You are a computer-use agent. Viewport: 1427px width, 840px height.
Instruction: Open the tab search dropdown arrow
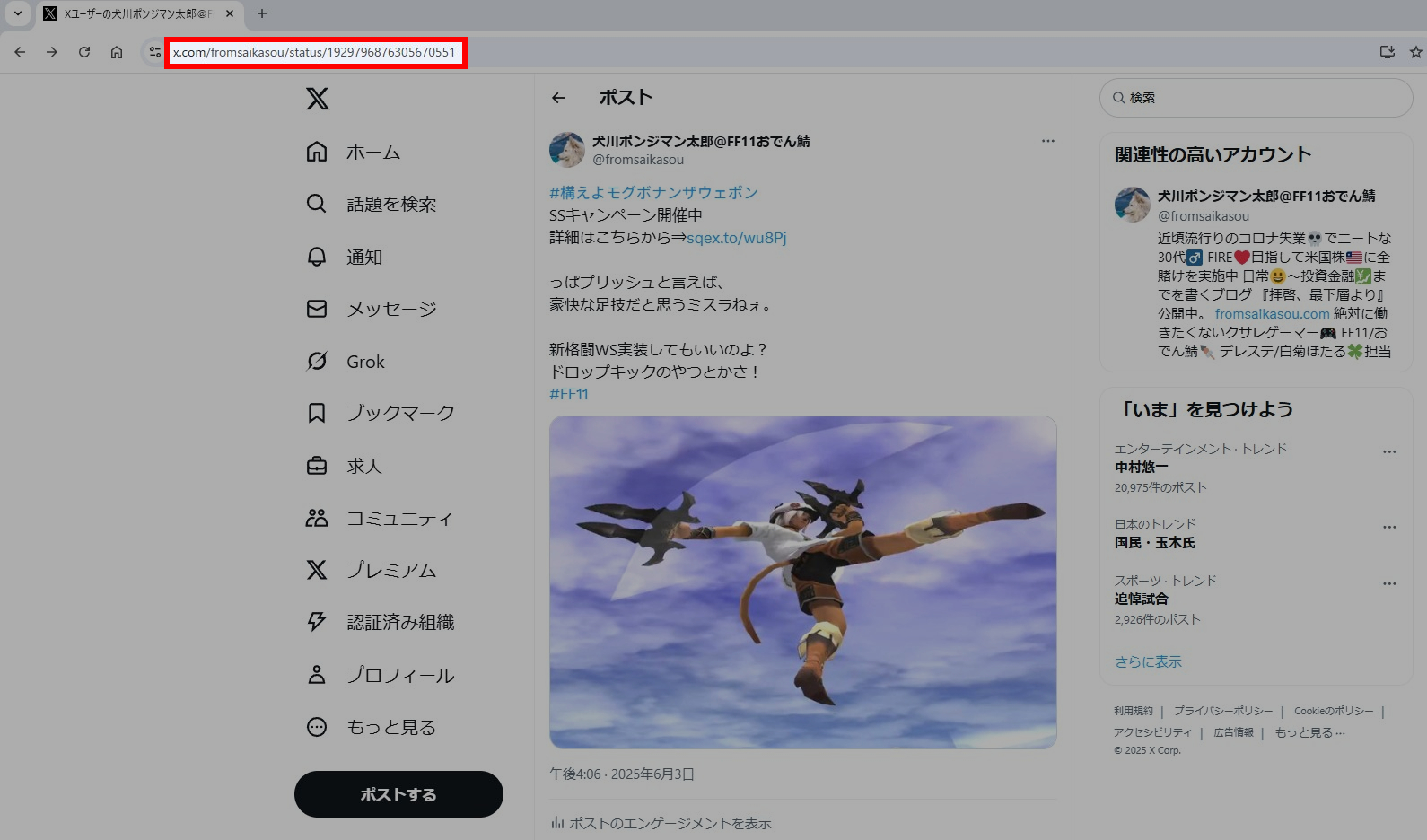[x=17, y=13]
